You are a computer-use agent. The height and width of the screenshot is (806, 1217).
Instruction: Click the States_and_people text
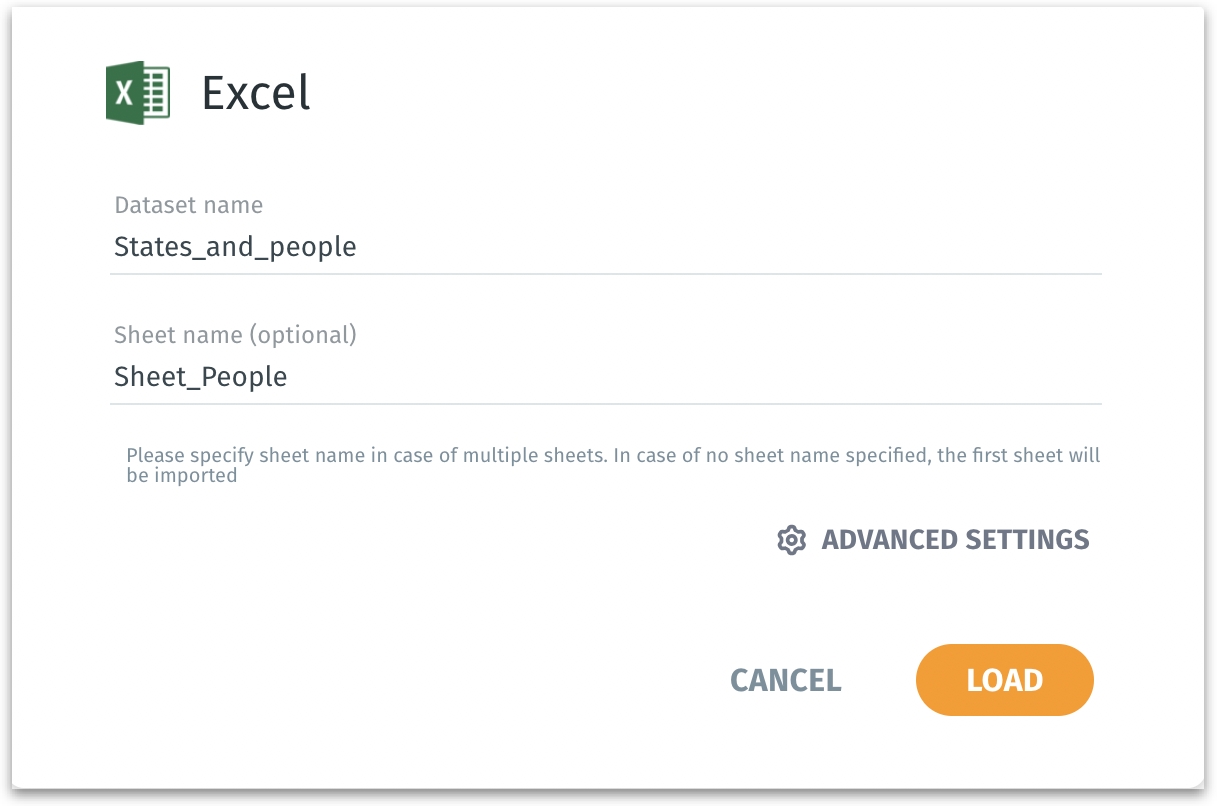(235, 247)
